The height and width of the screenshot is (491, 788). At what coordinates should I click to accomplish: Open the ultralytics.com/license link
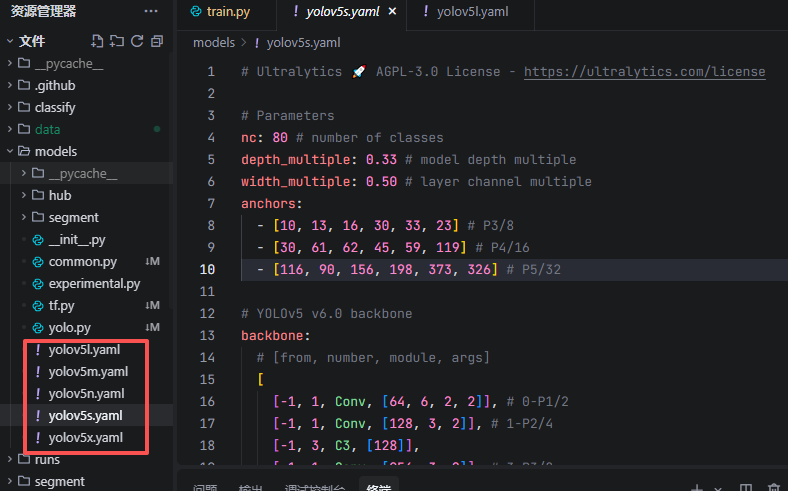point(644,72)
